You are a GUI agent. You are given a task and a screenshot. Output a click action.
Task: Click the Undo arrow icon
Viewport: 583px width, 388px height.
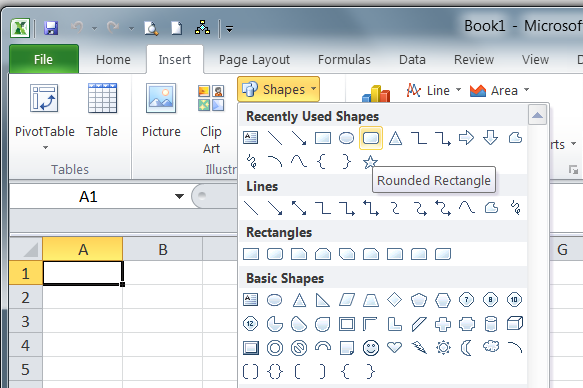click(x=77, y=28)
